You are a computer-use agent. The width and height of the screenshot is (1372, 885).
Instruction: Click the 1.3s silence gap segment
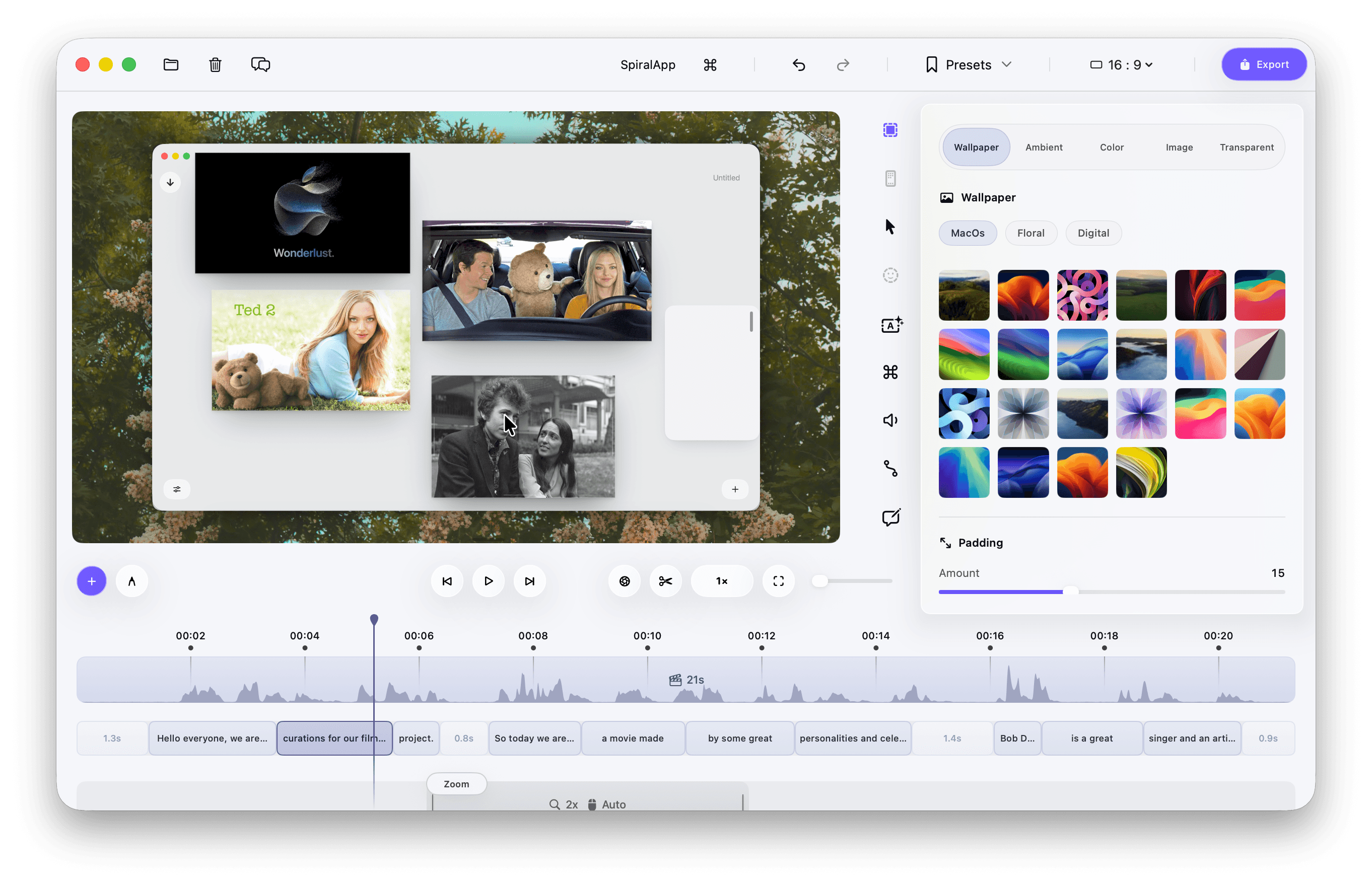coord(112,739)
